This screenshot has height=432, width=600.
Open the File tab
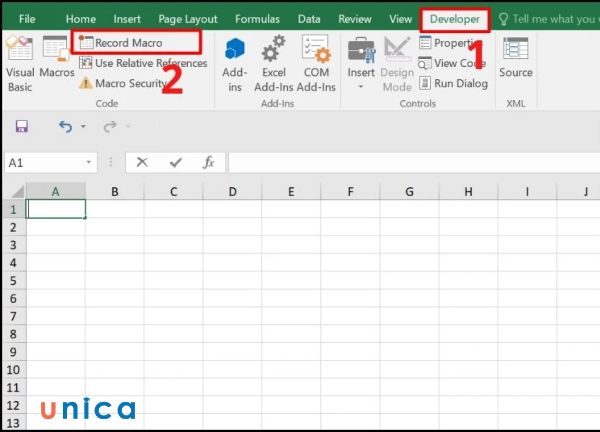[27, 19]
